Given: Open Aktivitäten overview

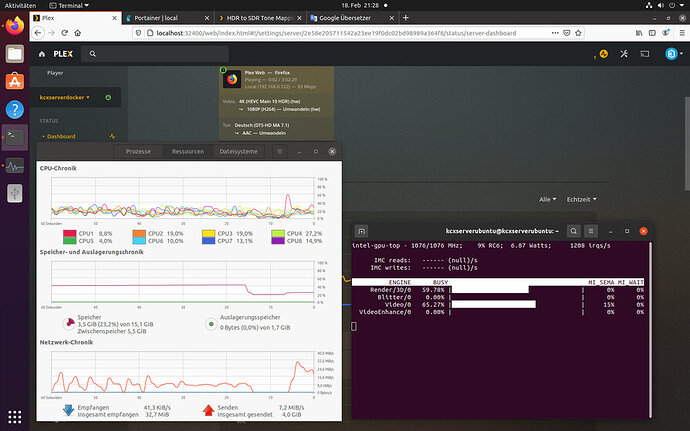Looking at the screenshot, I should pyautogui.click(x=20, y=5).
